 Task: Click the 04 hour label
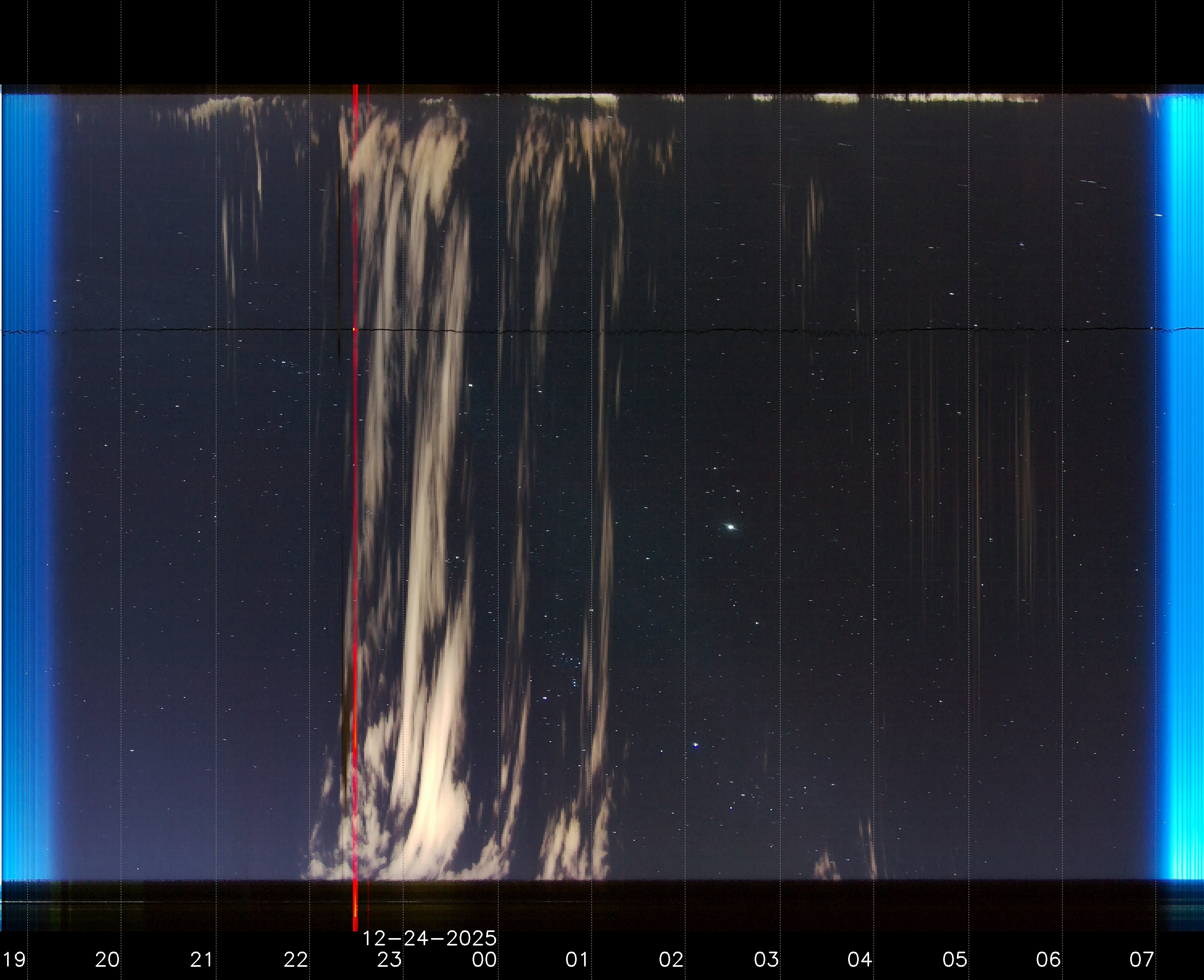(x=860, y=959)
